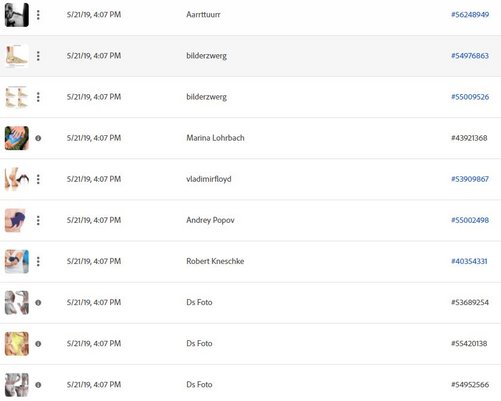Open three-dot menu for Robert Kneschke row

pos(38,261)
